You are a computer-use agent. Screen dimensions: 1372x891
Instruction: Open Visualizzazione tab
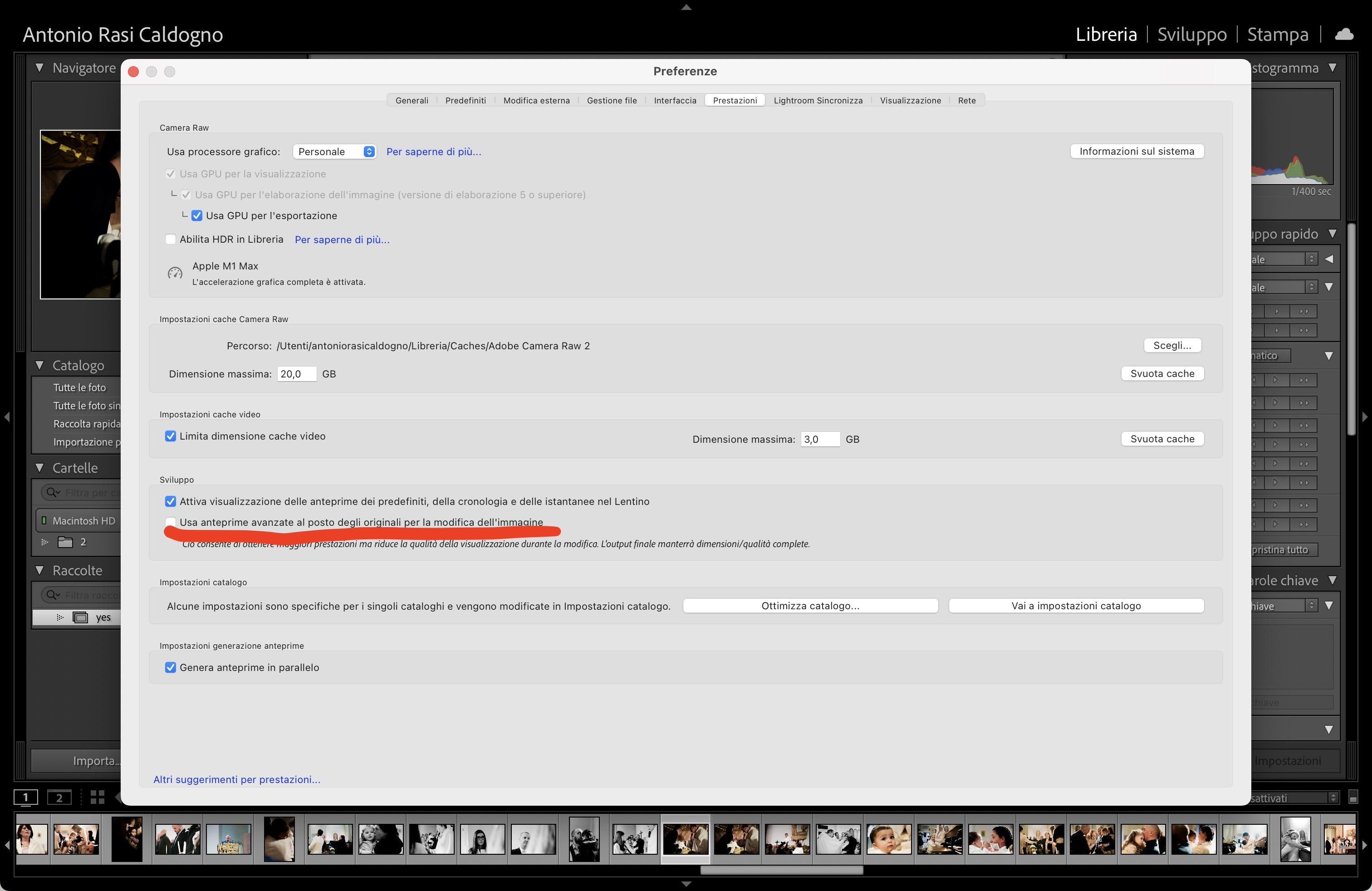(910, 100)
